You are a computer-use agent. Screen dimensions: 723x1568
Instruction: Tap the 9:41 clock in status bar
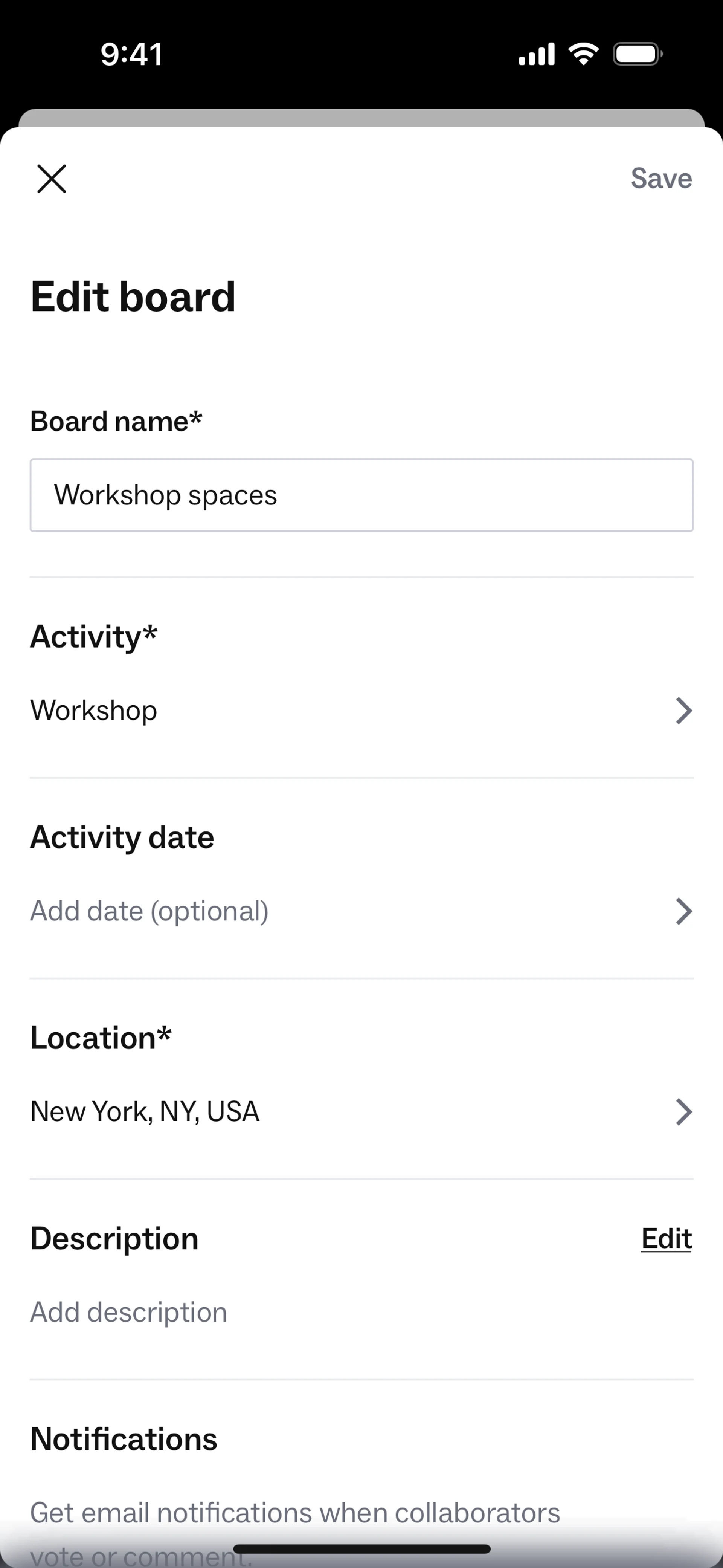click(131, 54)
